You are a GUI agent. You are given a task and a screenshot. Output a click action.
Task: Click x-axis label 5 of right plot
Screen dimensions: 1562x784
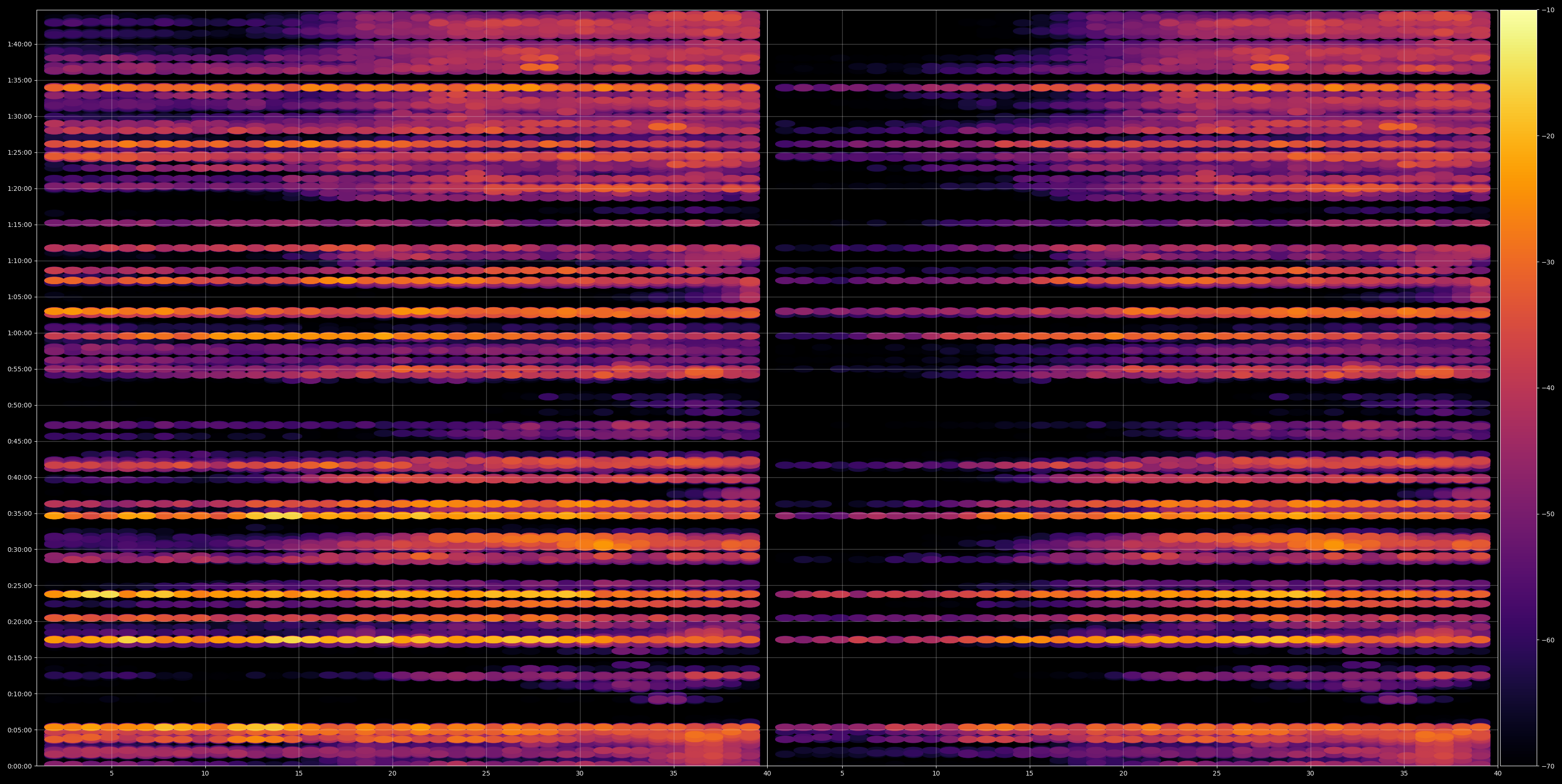click(842, 774)
